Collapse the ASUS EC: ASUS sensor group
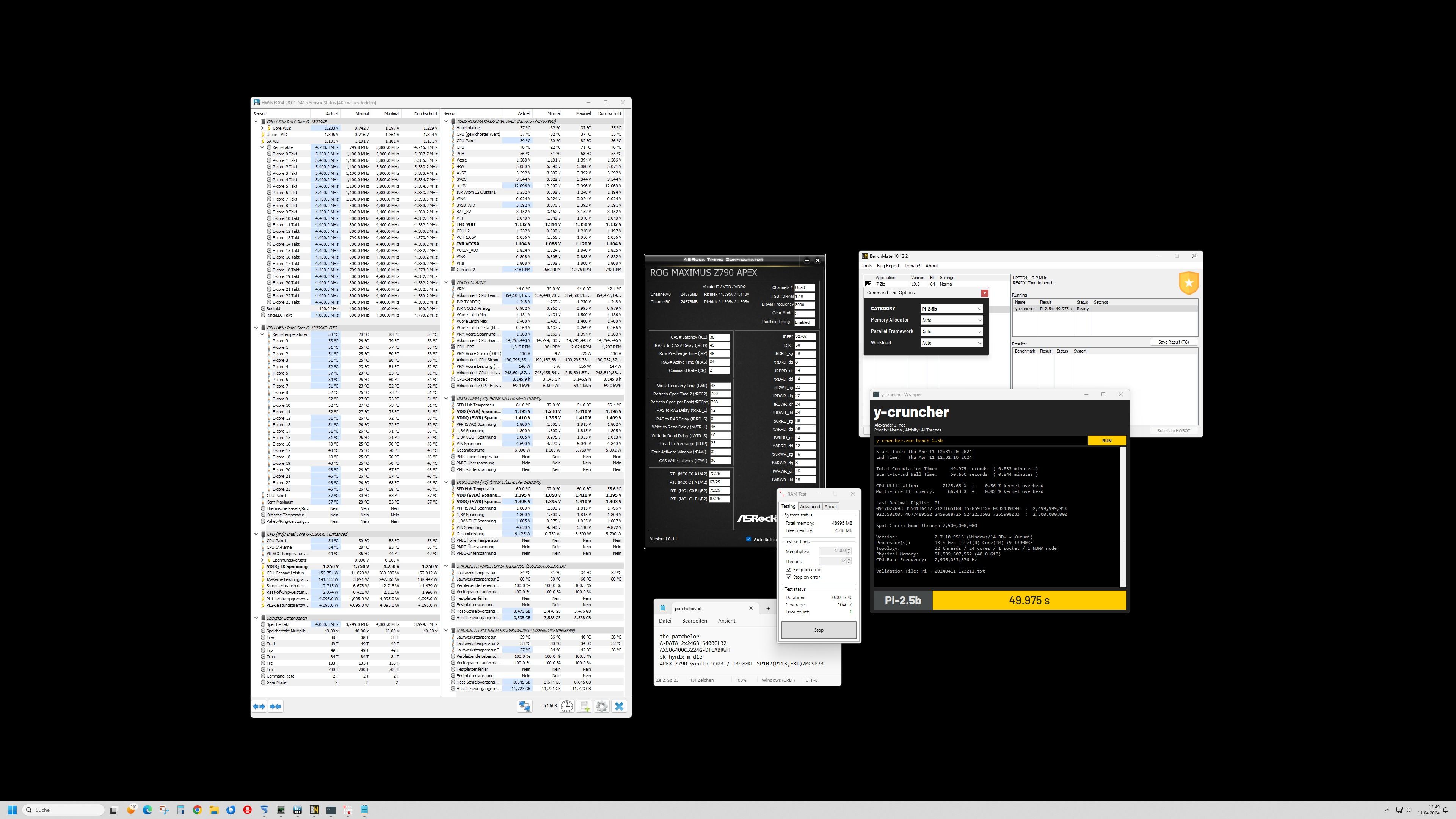1456x819 pixels. coord(446,282)
